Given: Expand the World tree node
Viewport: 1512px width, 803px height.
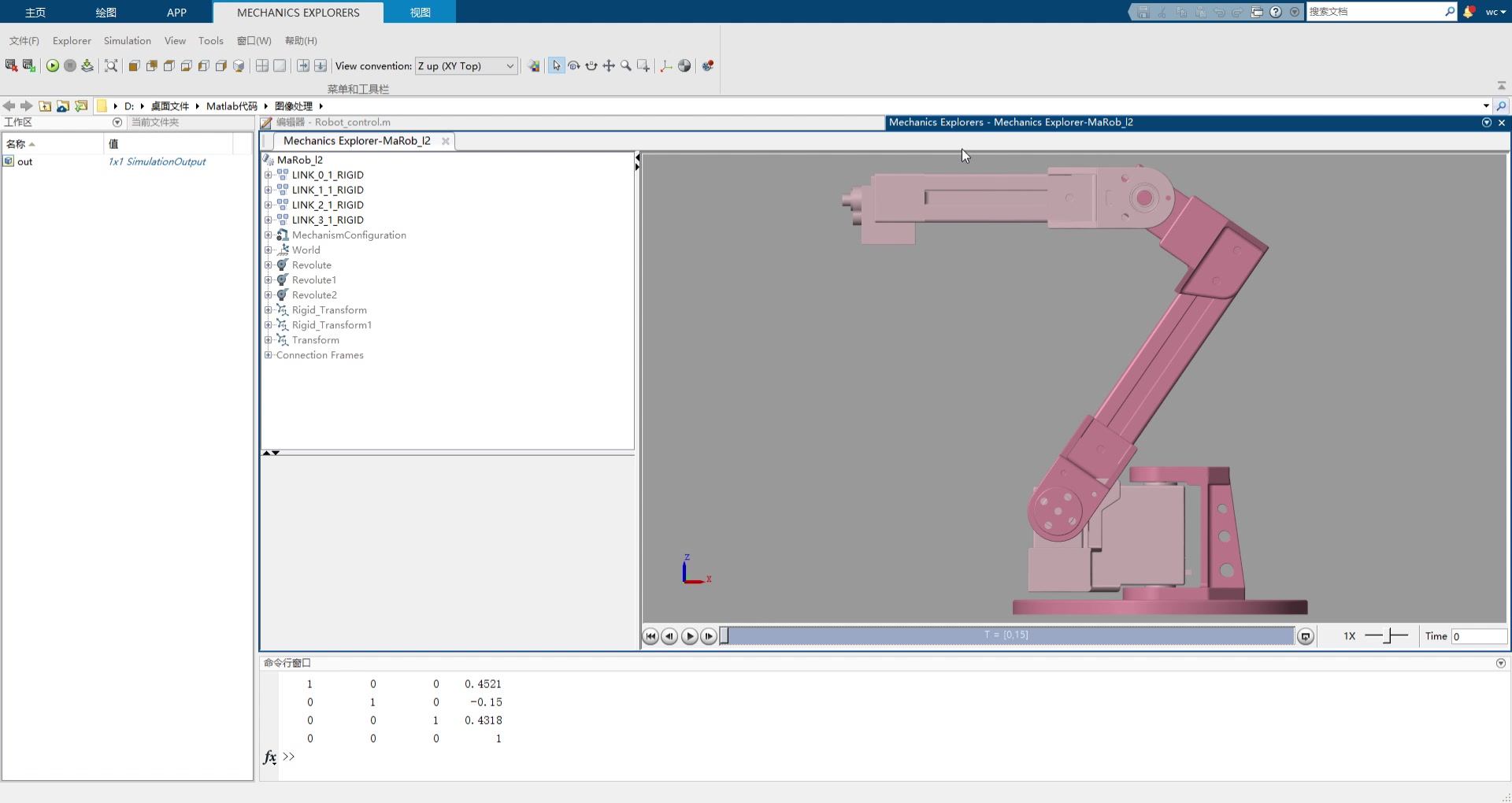Looking at the screenshot, I should click(x=268, y=250).
